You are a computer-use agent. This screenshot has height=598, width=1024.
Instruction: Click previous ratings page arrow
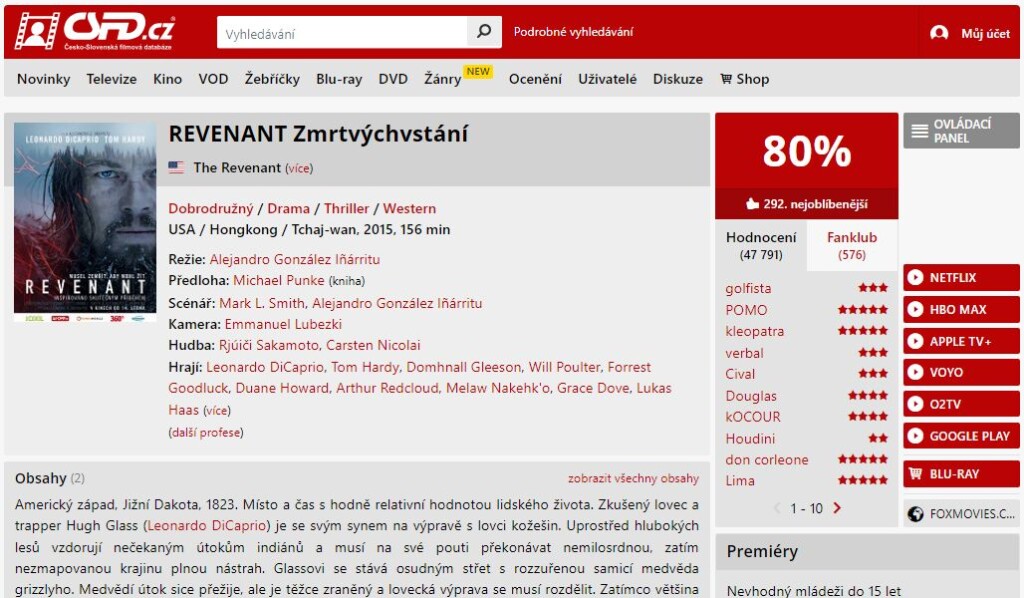pyautogui.click(x=777, y=508)
